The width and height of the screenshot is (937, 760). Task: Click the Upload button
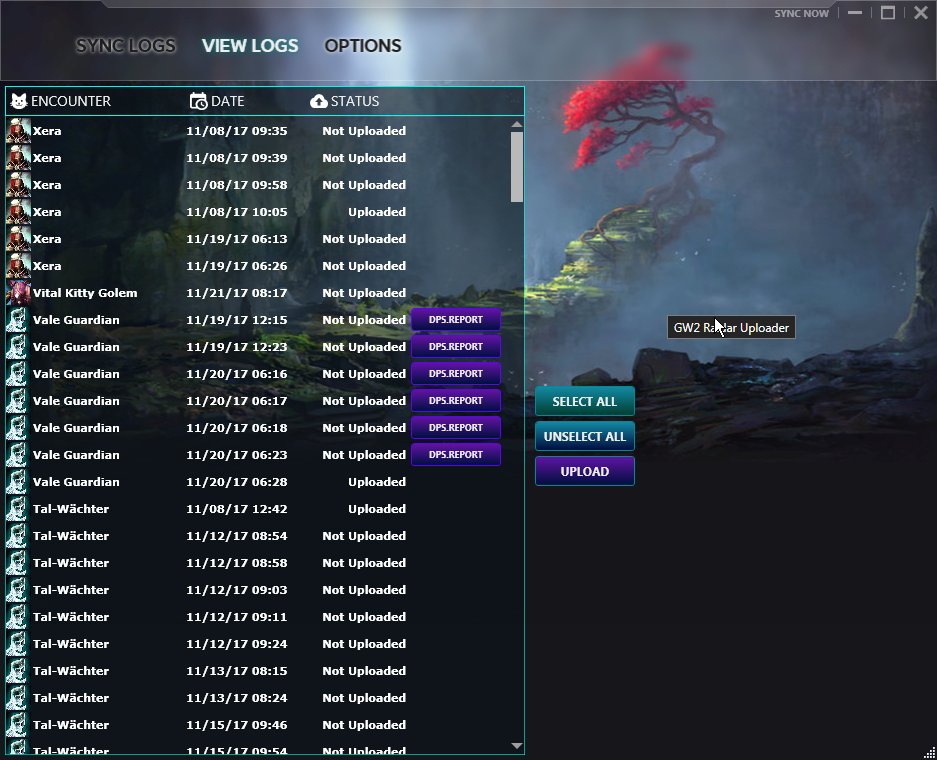click(584, 471)
